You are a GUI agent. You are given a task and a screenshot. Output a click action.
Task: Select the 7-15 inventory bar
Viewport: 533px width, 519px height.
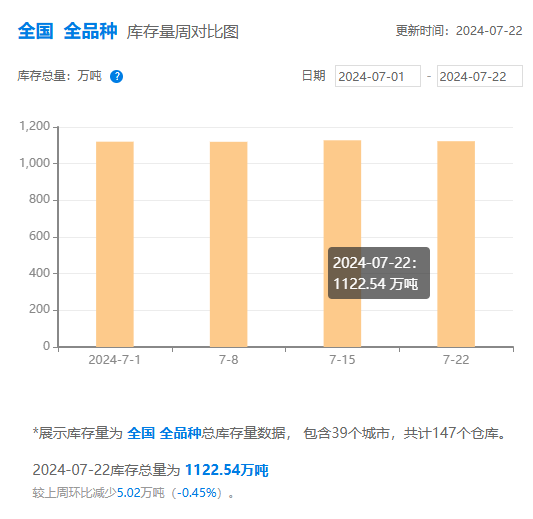(x=342, y=243)
